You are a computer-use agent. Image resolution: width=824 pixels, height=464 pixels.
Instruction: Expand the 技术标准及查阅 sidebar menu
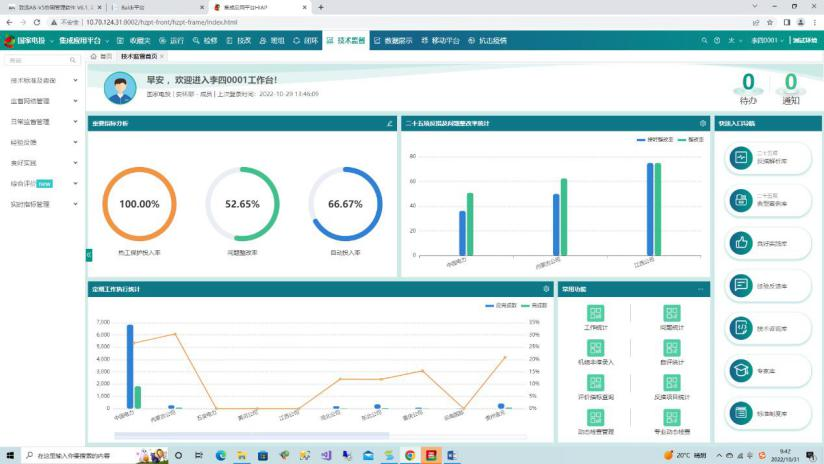click(43, 80)
